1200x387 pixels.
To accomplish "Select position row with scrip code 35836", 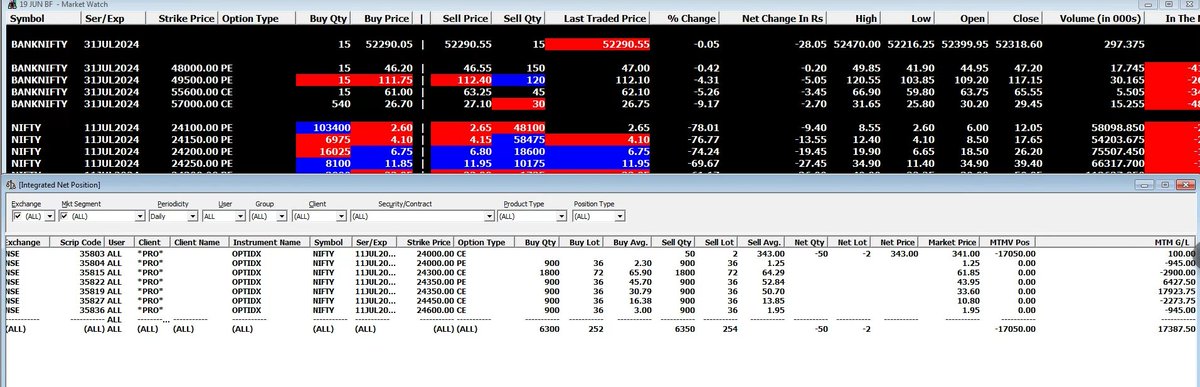I will [600, 310].
